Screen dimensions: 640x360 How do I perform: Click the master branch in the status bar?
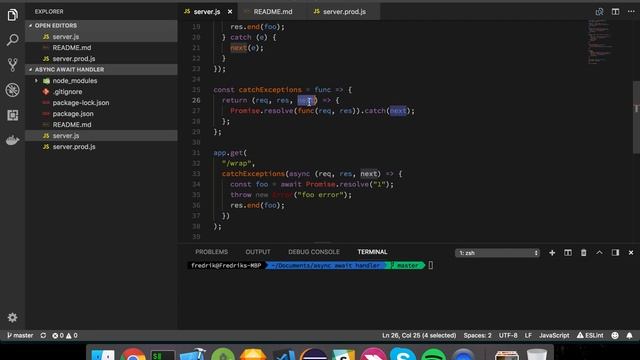(20, 336)
